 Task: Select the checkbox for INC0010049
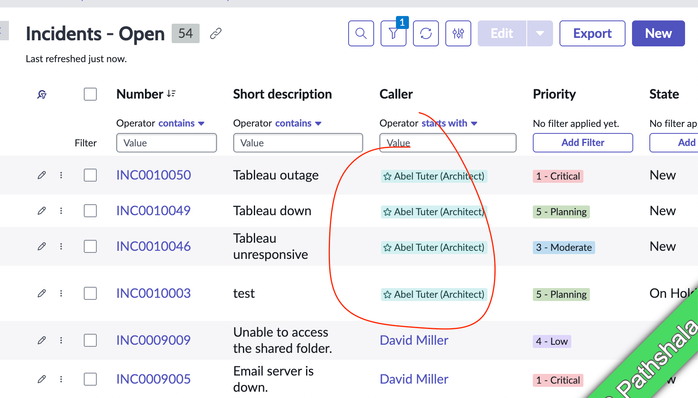90,211
